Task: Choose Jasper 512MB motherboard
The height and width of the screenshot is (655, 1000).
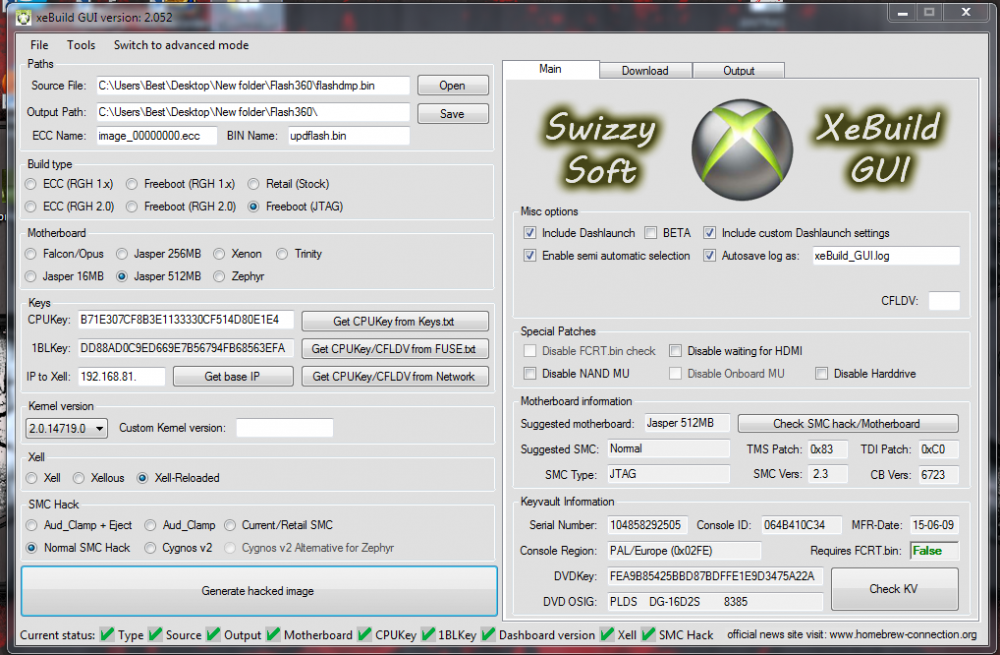Action: pos(159,276)
